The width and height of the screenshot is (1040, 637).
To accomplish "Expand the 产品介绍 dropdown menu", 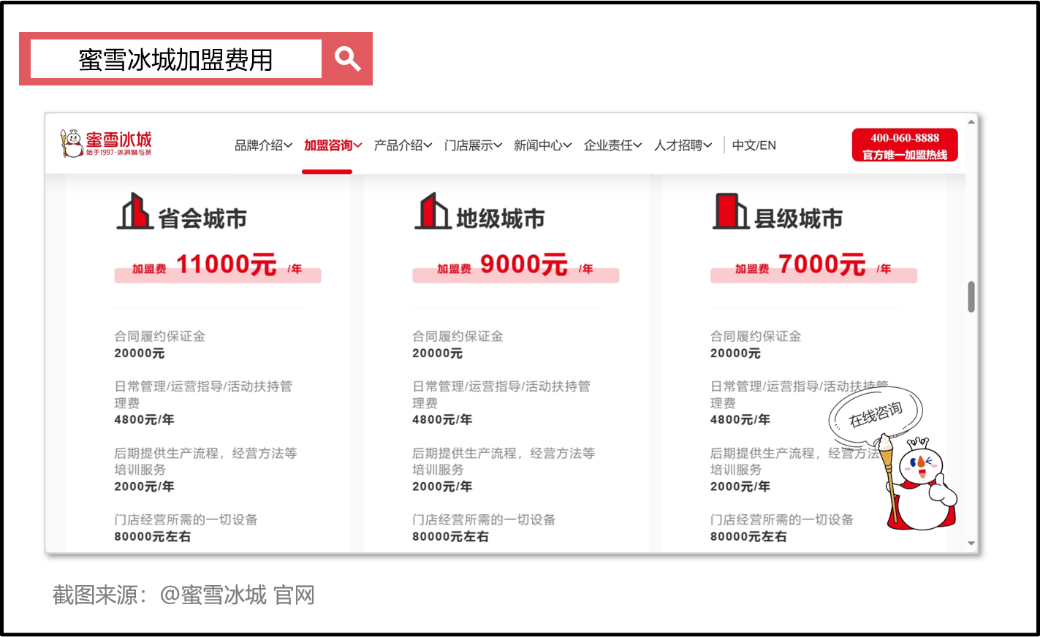I will click(x=402, y=145).
